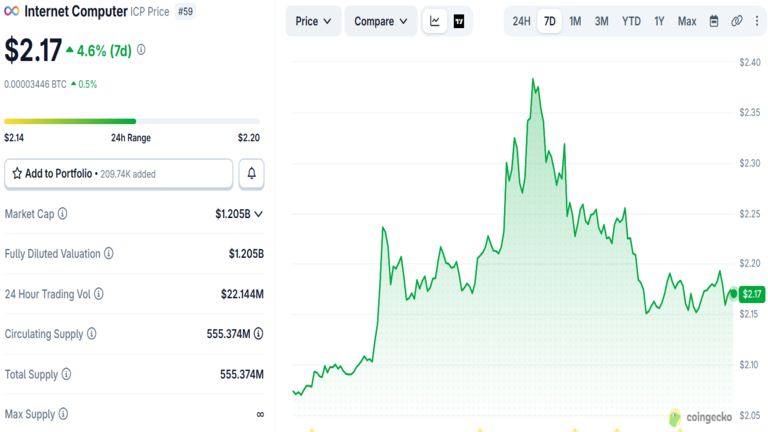Show Circulating Supply label info icon
This screenshot has width=768, height=432.
tap(92, 334)
